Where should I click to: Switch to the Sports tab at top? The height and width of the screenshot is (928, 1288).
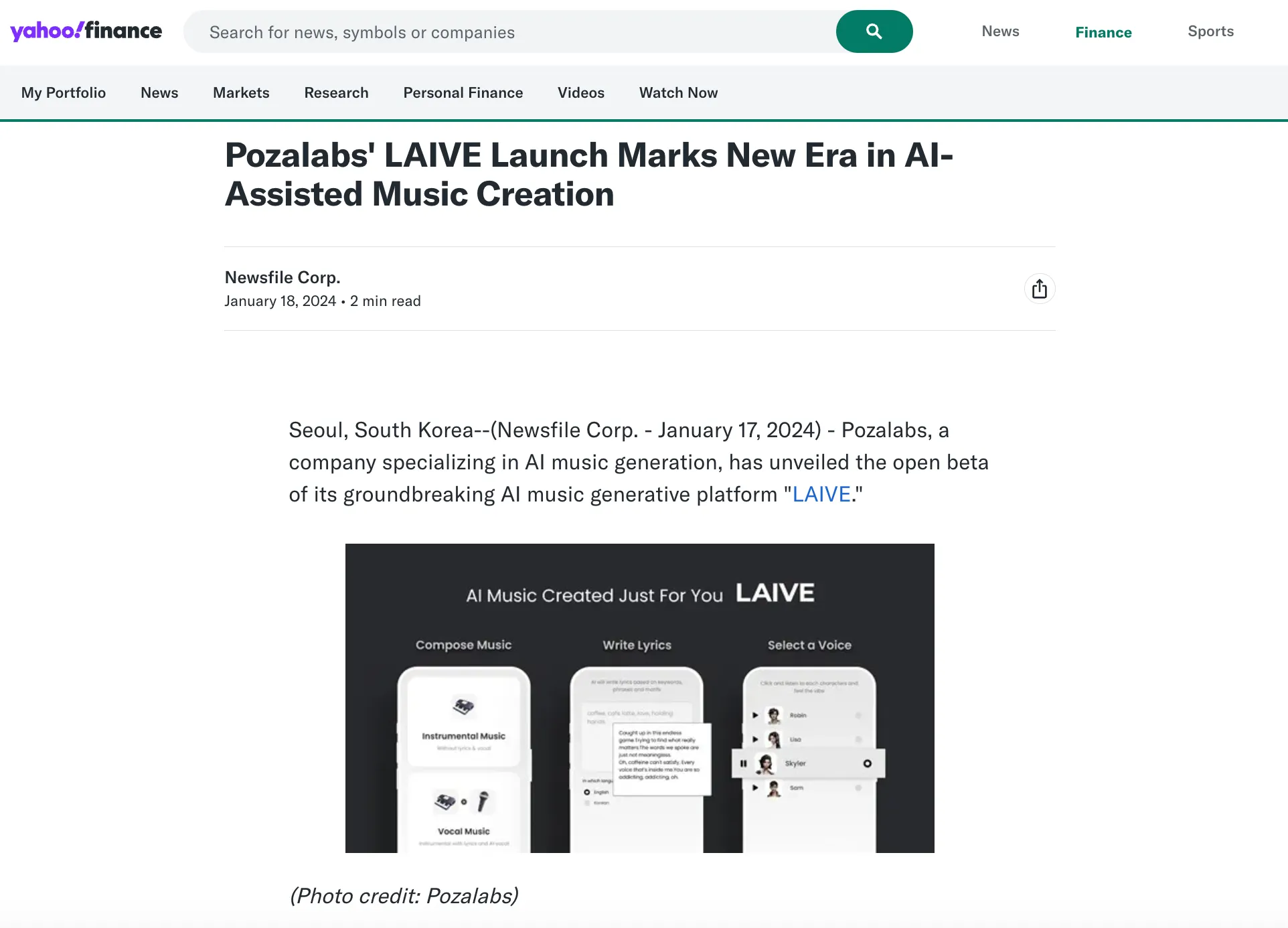(x=1210, y=31)
